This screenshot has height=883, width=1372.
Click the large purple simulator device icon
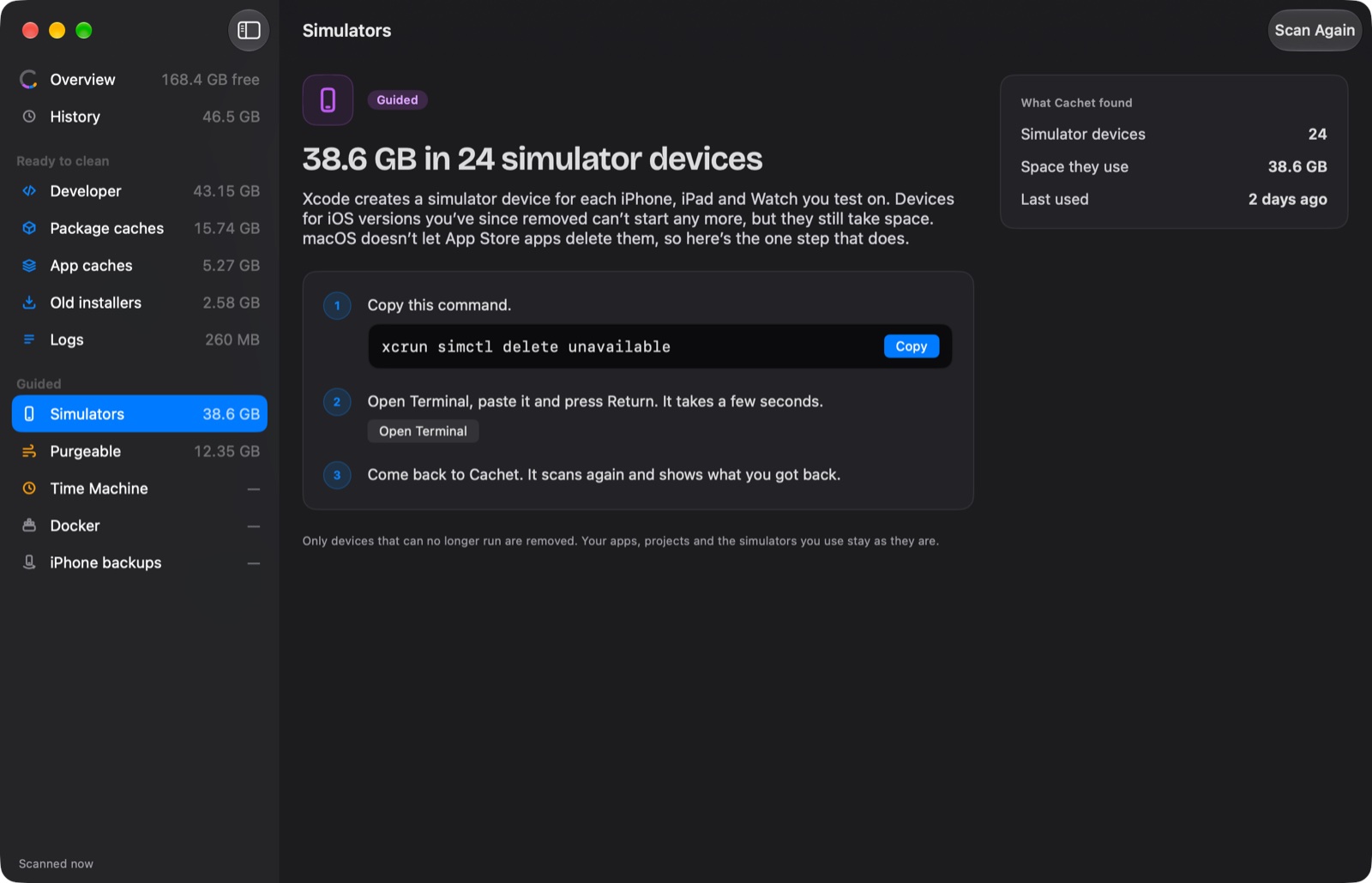point(328,100)
